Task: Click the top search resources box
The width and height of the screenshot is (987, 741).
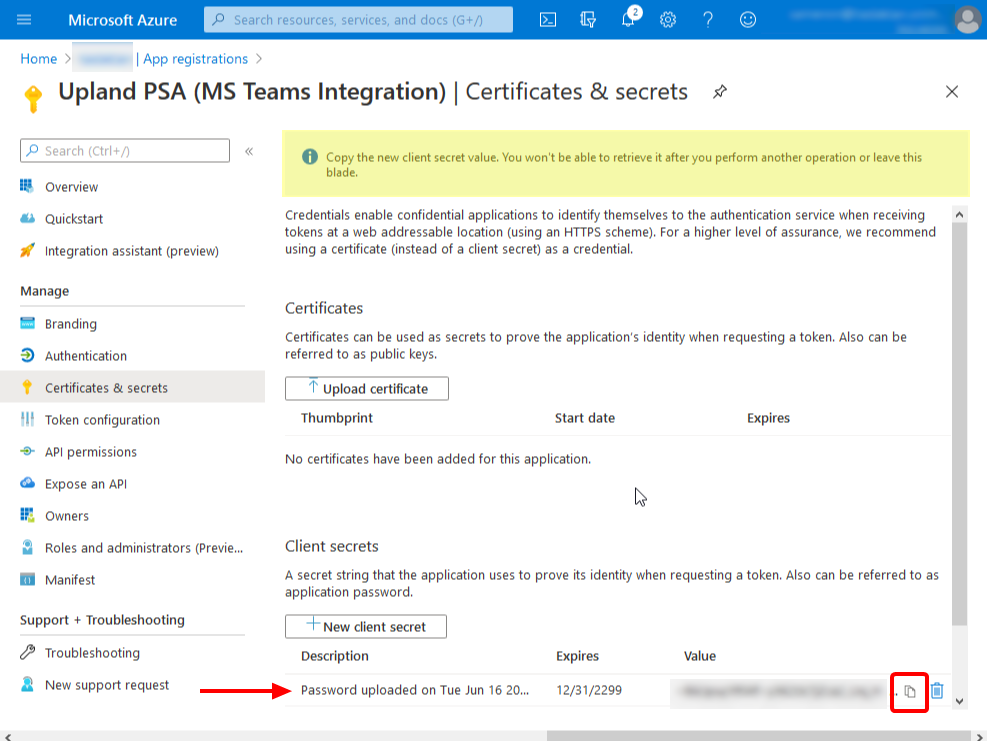Action: (x=358, y=19)
